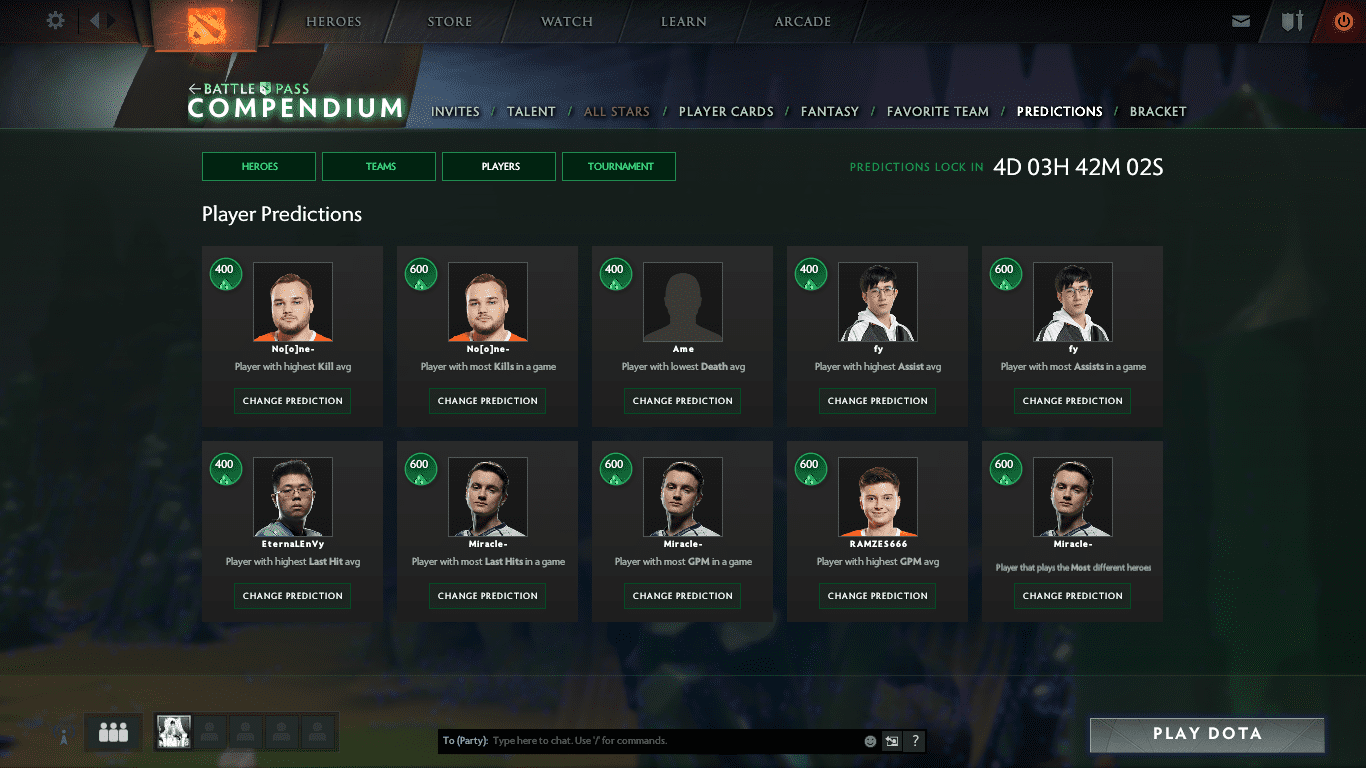Screen dimensions: 1366x768
Task: Click the chat help question mark icon
Action: (914, 741)
